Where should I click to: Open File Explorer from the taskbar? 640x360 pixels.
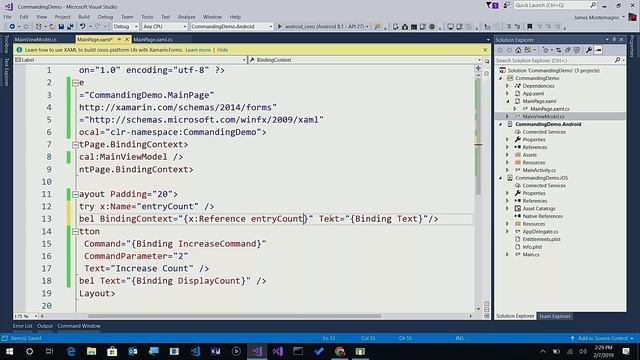click(91, 351)
